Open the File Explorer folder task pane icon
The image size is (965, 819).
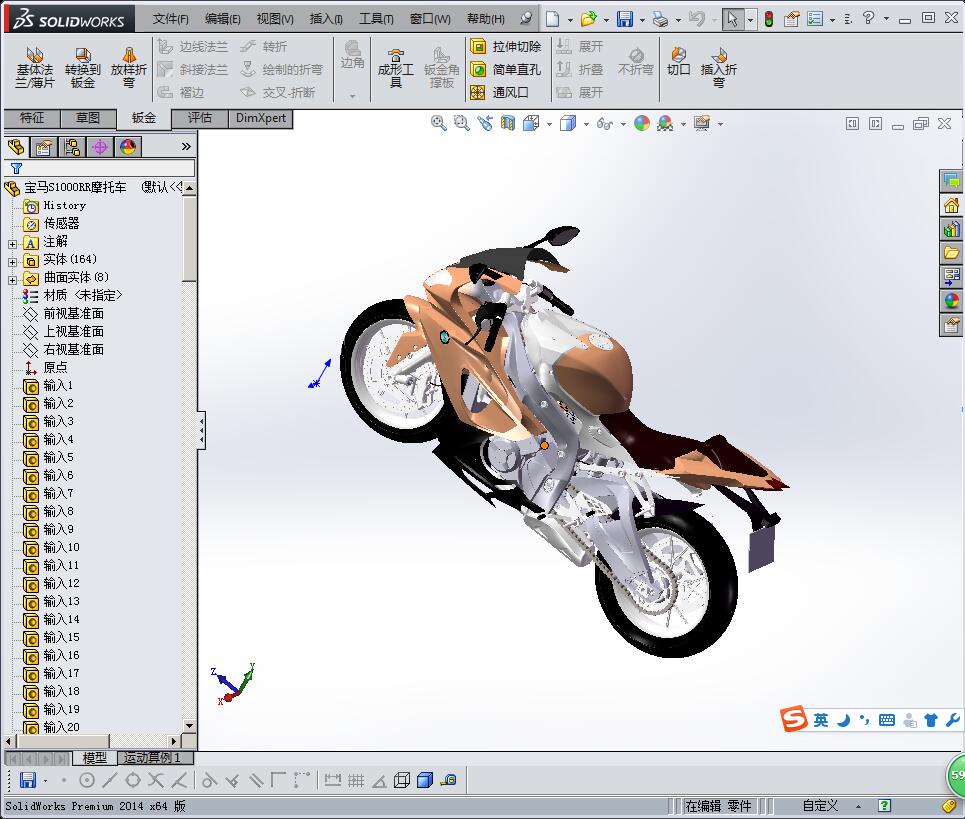(x=951, y=253)
